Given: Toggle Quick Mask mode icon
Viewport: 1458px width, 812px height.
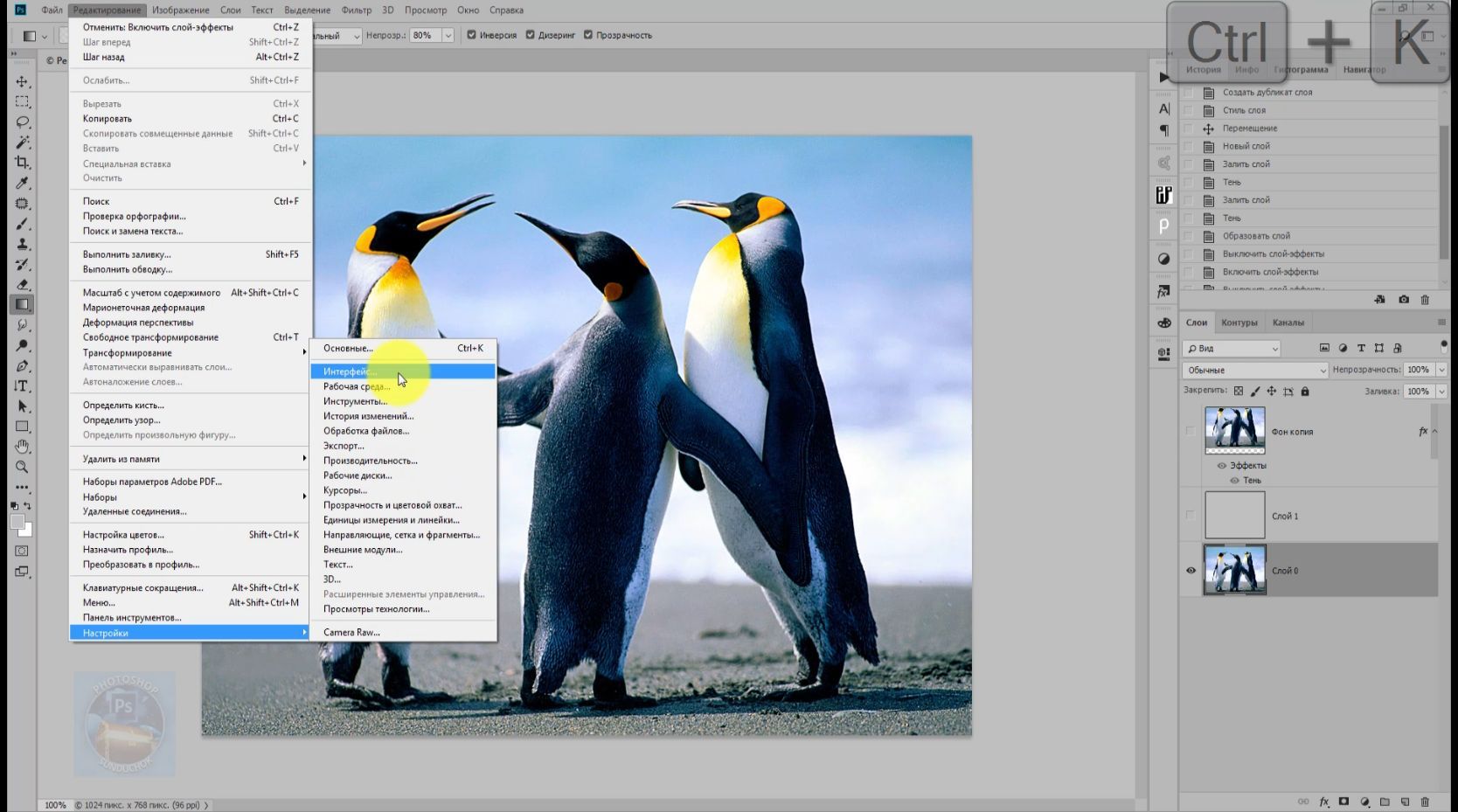Looking at the screenshot, I should [x=22, y=551].
